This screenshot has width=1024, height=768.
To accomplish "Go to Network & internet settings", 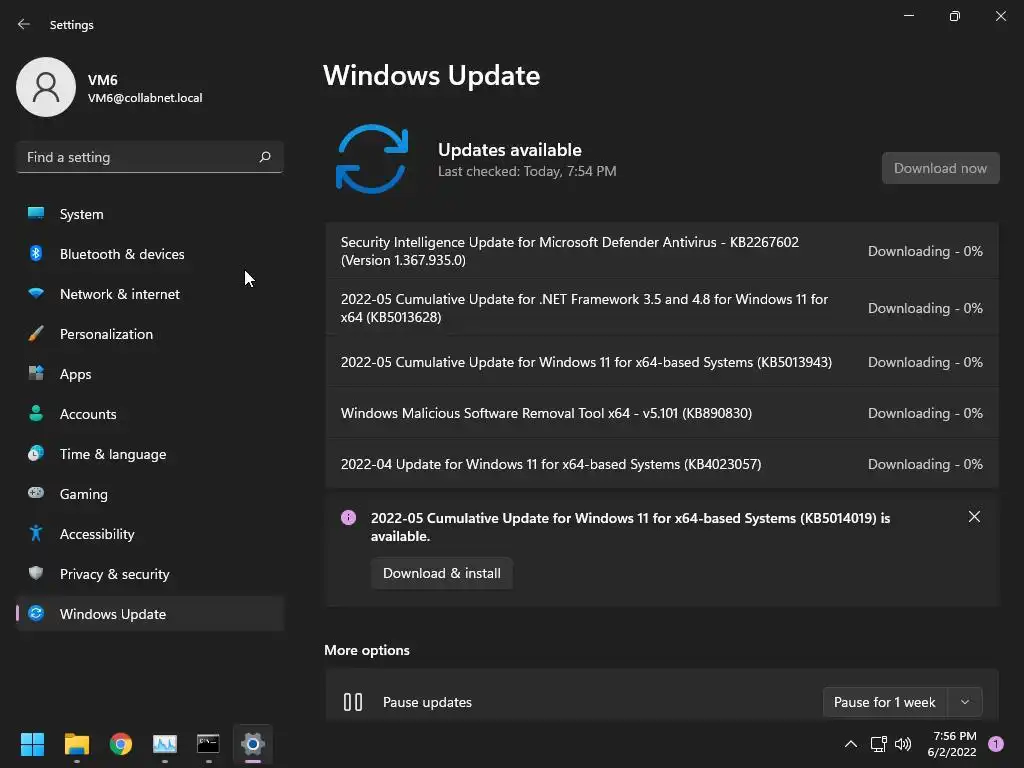I will click(150, 294).
